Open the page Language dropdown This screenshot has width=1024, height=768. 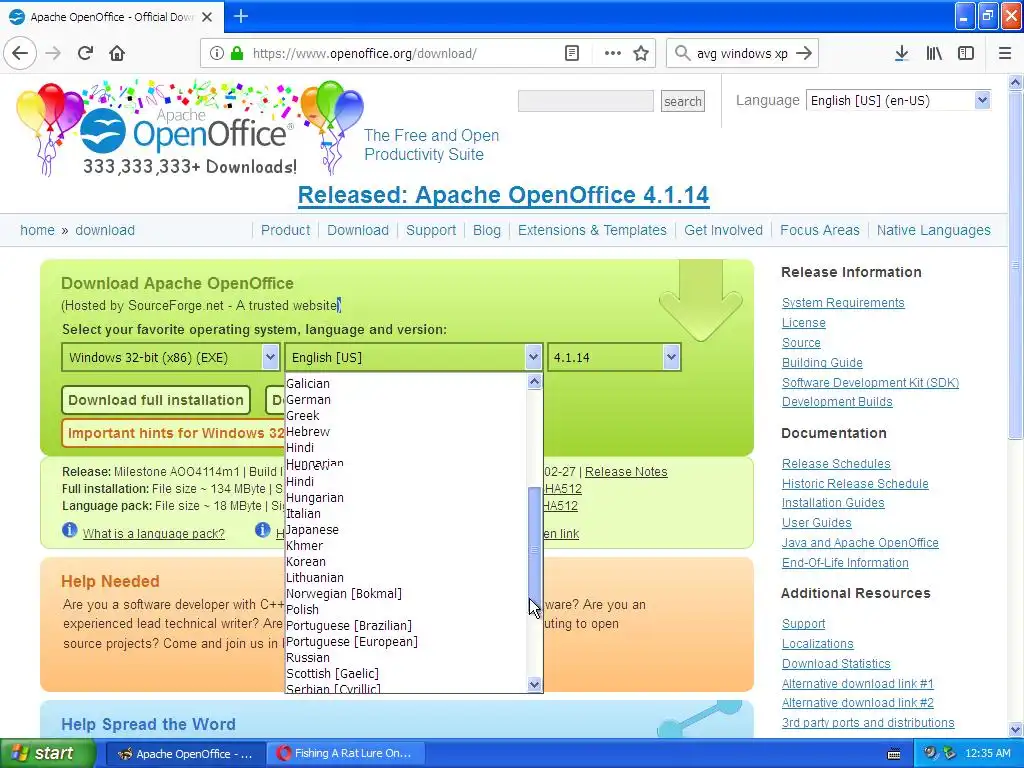pyautogui.click(x=898, y=101)
